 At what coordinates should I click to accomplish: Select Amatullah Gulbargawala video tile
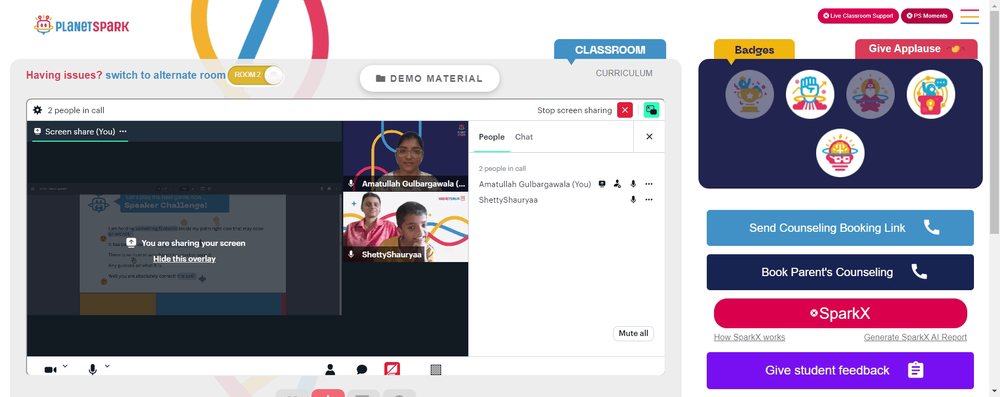[x=406, y=156]
